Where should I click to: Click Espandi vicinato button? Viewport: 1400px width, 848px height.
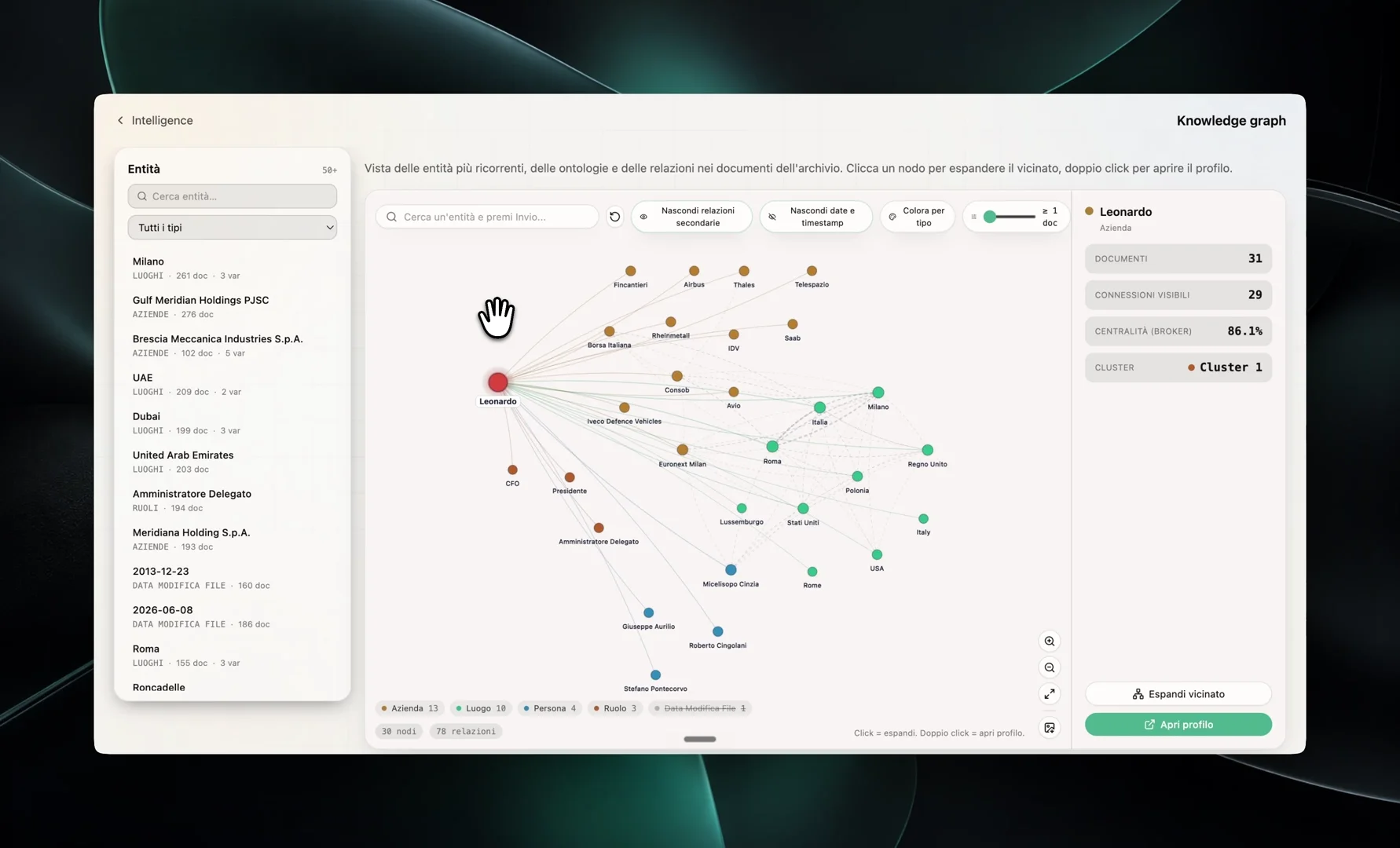[1178, 694]
